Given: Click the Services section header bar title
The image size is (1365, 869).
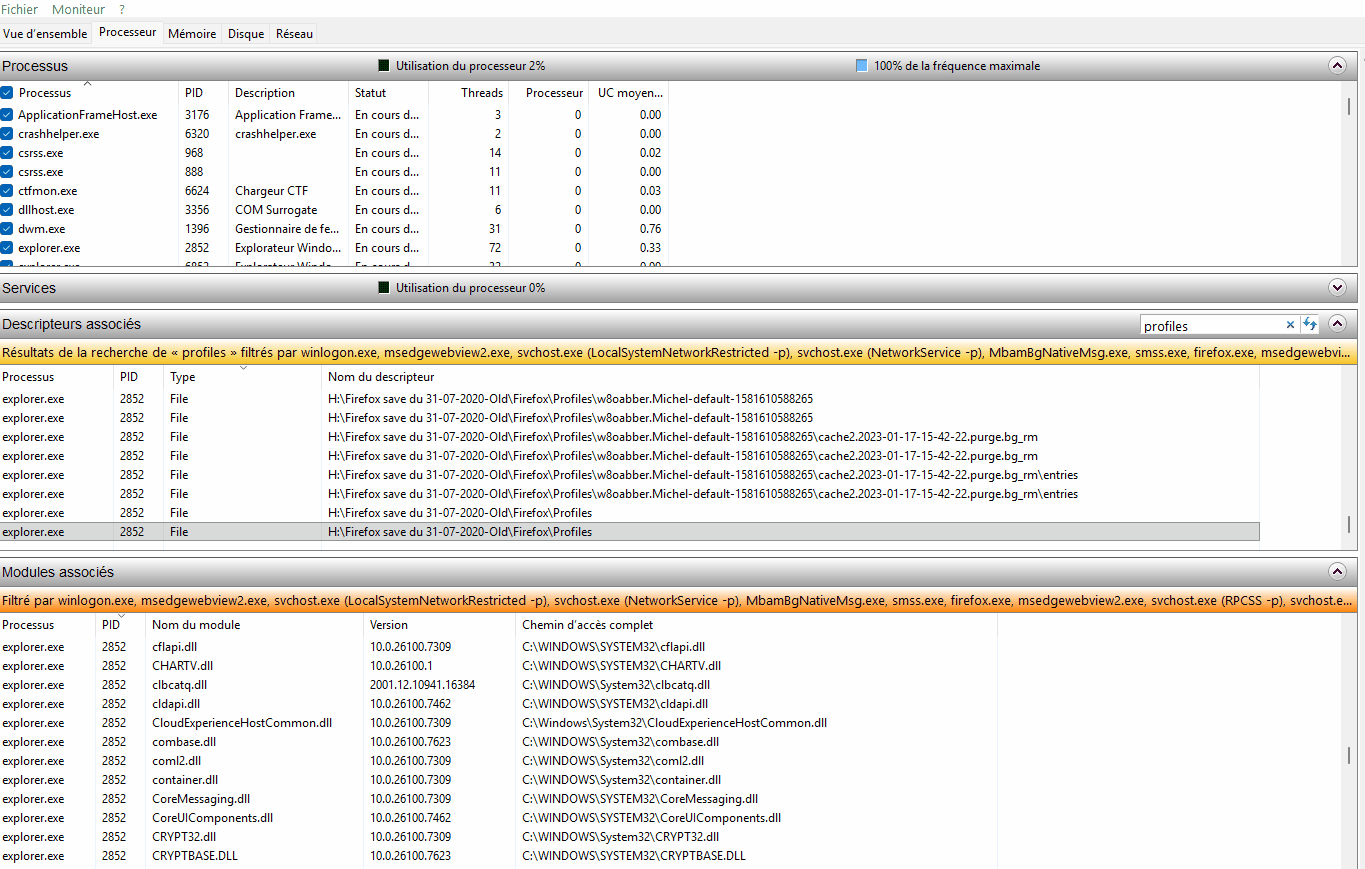Looking at the screenshot, I should coord(29,288).
